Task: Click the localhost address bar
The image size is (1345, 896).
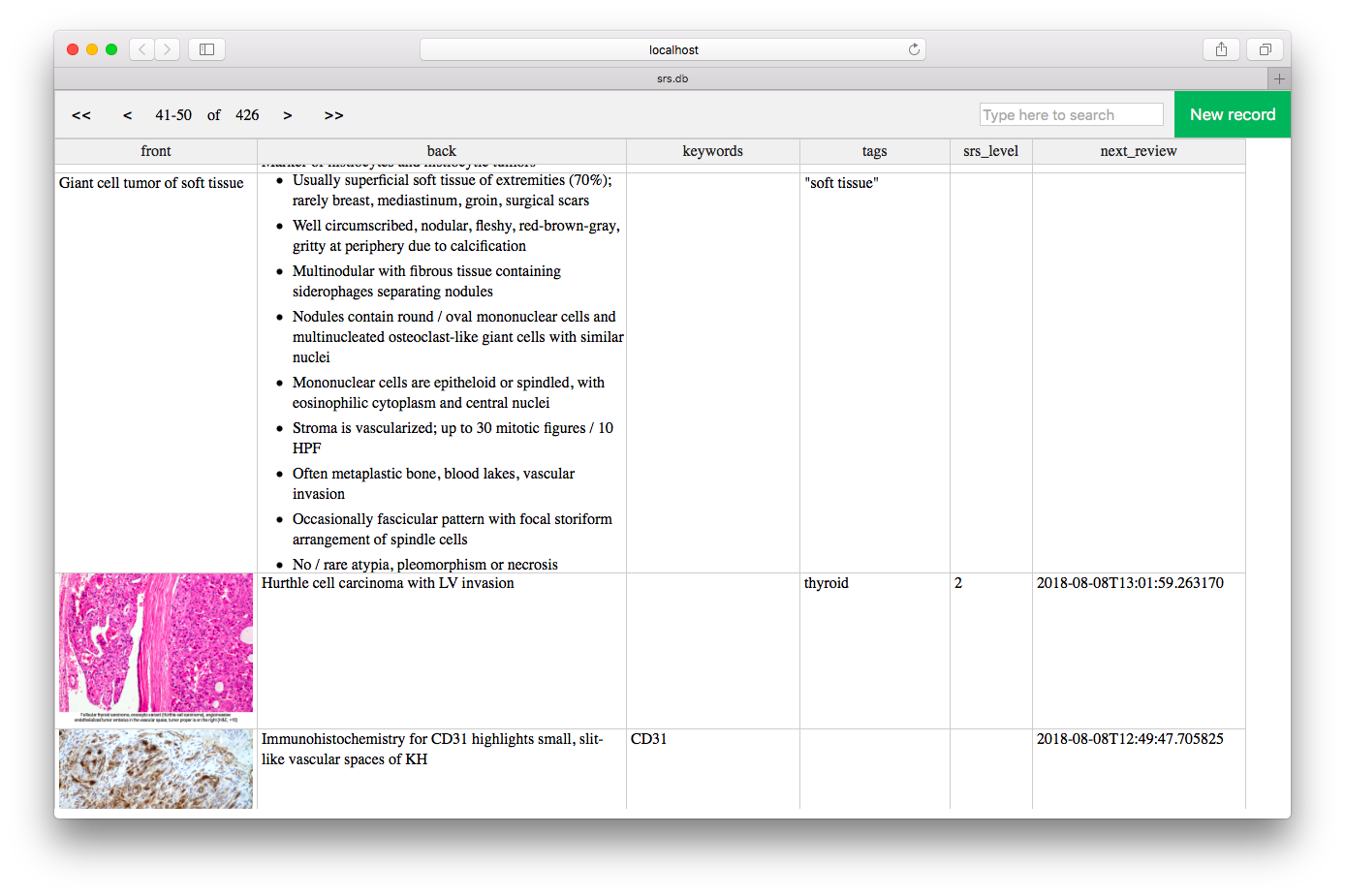Action: (x=672, y=49)
